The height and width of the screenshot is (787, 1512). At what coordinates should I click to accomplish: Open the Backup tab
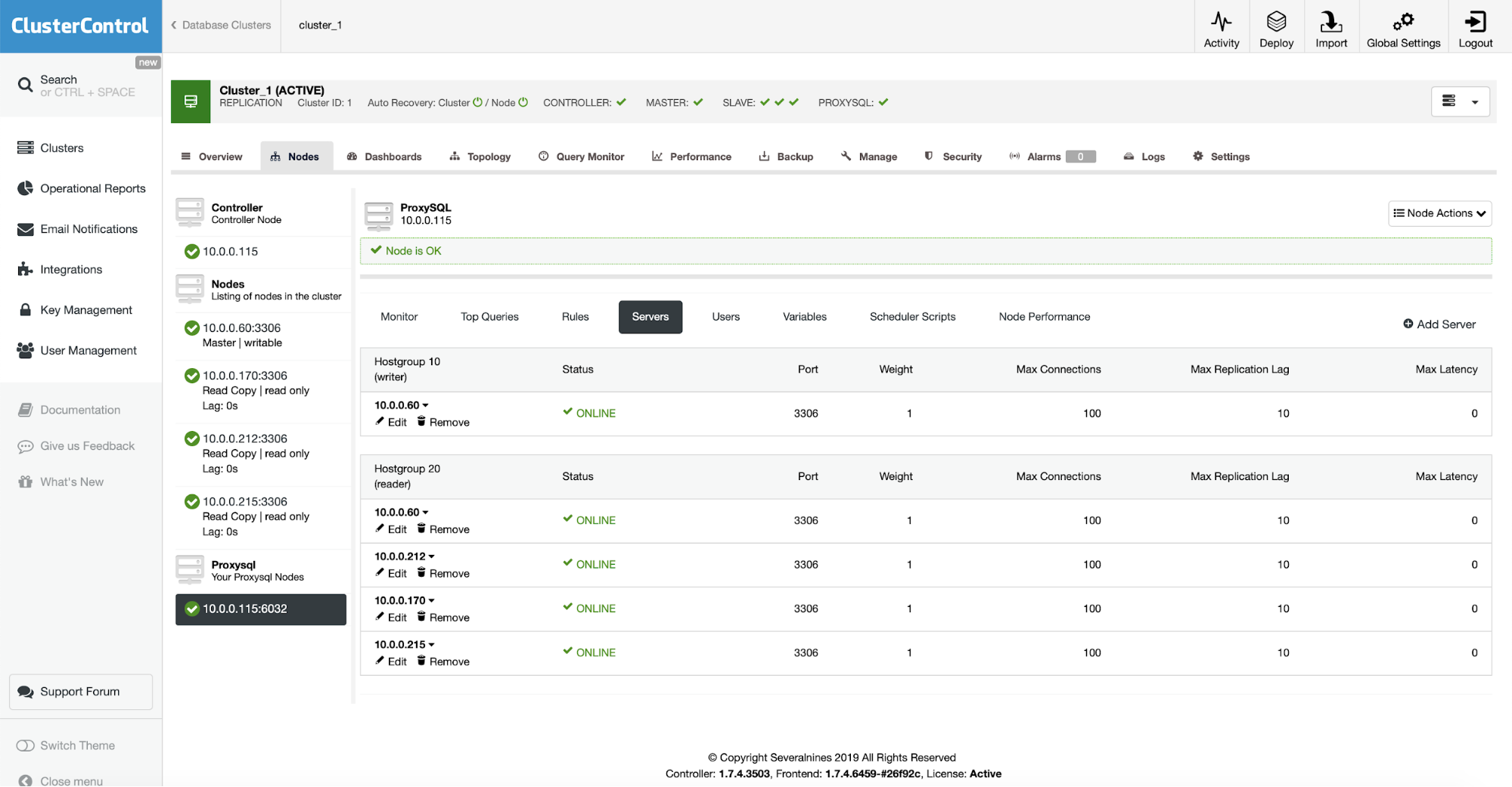click(x=786, y=156)
